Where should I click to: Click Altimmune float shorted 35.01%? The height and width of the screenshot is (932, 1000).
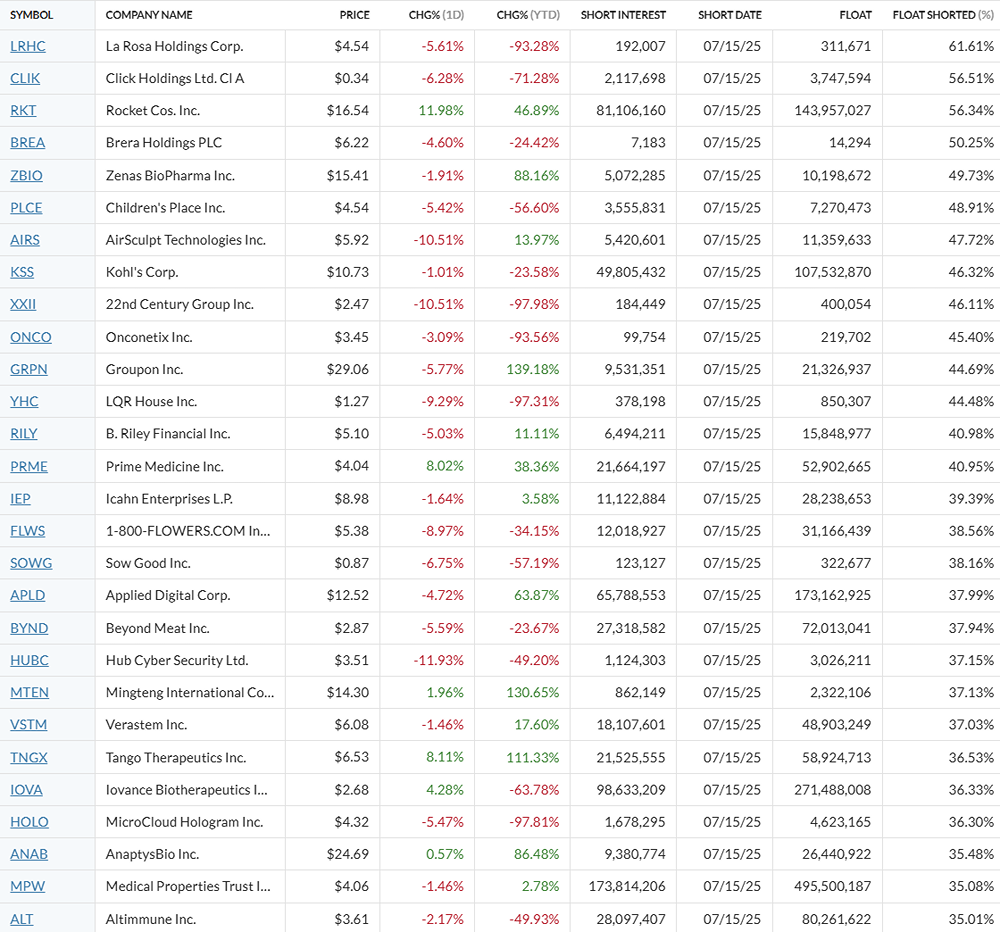971,919
